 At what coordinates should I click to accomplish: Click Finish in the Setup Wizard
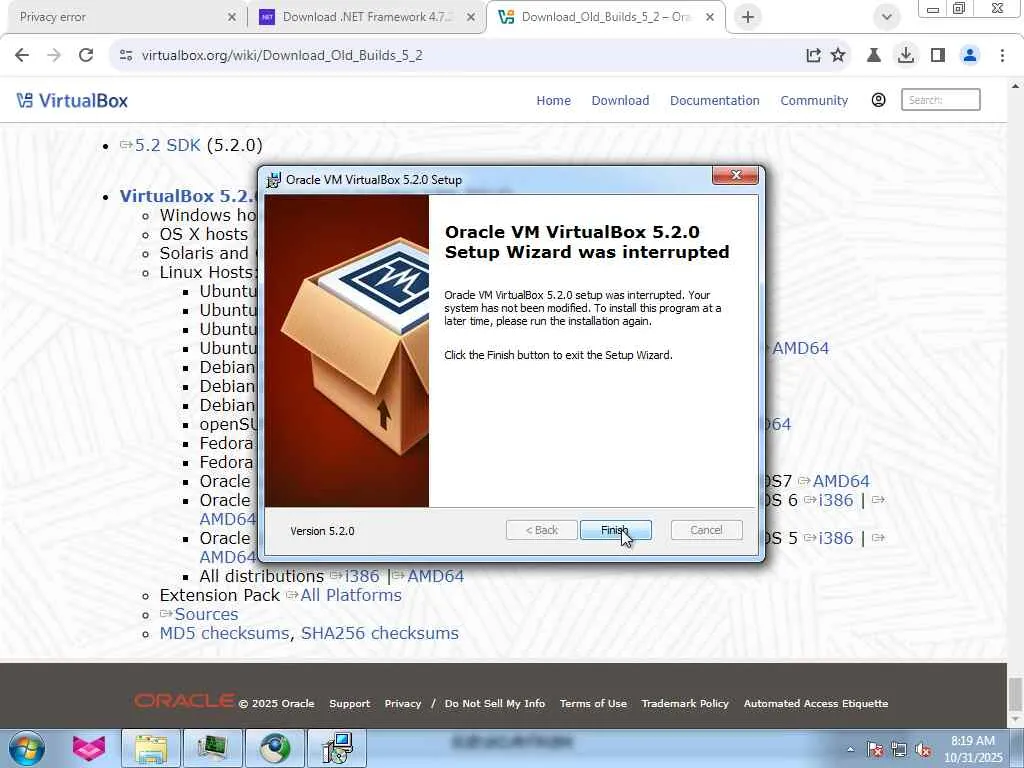click(615, 530)
